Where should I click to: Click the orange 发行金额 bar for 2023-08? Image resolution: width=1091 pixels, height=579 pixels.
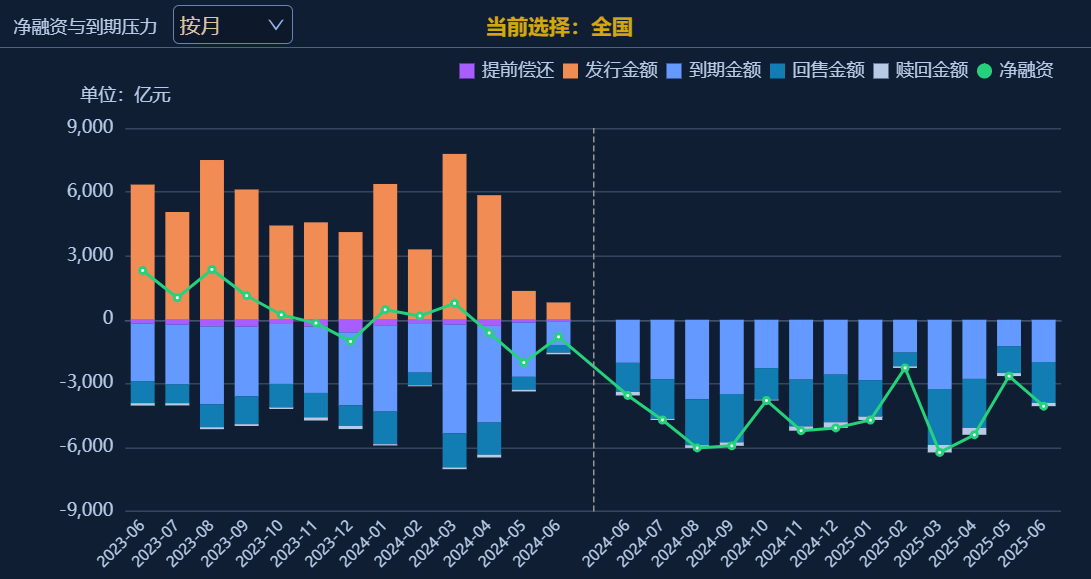[212, 240]
